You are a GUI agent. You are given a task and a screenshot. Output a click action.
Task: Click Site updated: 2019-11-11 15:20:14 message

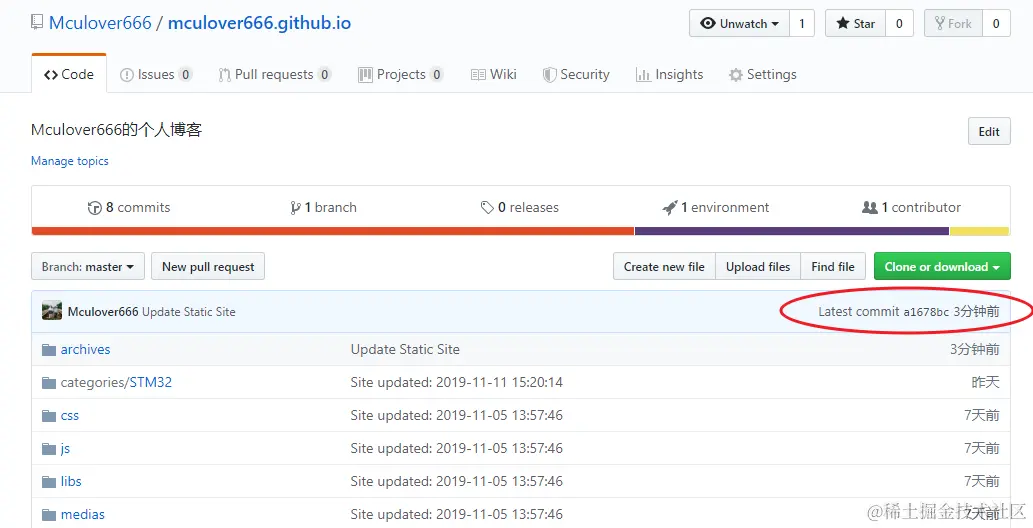pos(457,382)
